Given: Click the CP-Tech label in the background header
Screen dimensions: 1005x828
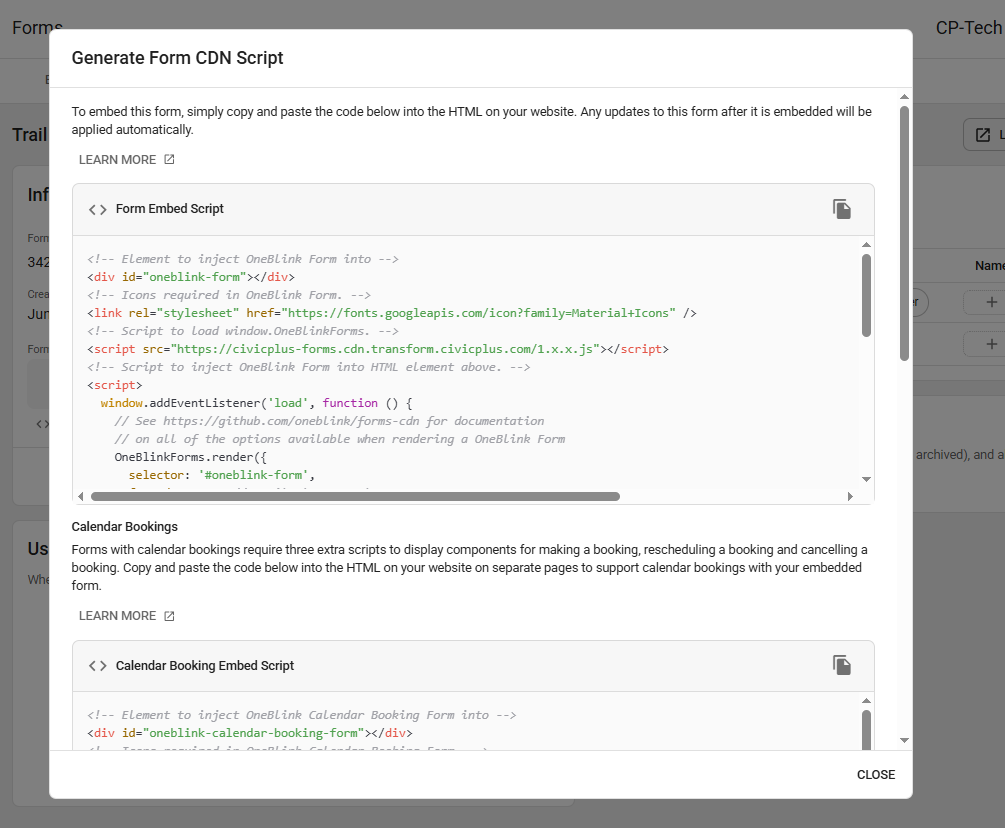Looking at the screenshot, I should click(968, 28).
